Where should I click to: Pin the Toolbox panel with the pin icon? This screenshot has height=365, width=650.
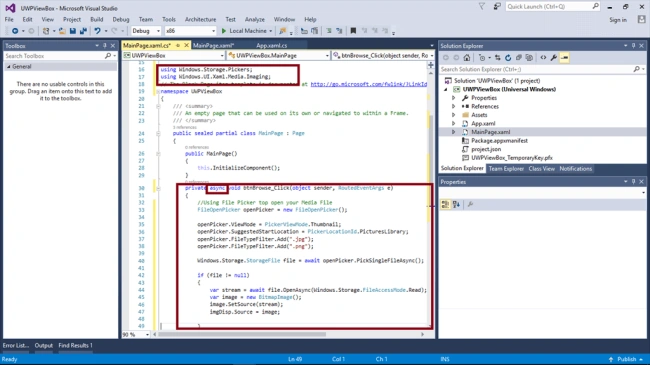(x=105, y=46)
